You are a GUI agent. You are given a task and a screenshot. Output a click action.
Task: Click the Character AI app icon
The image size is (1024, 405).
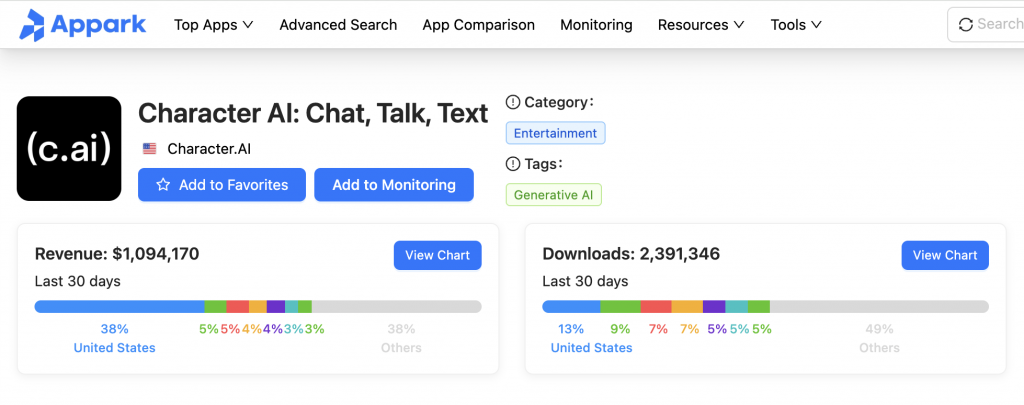pos(69,148)
